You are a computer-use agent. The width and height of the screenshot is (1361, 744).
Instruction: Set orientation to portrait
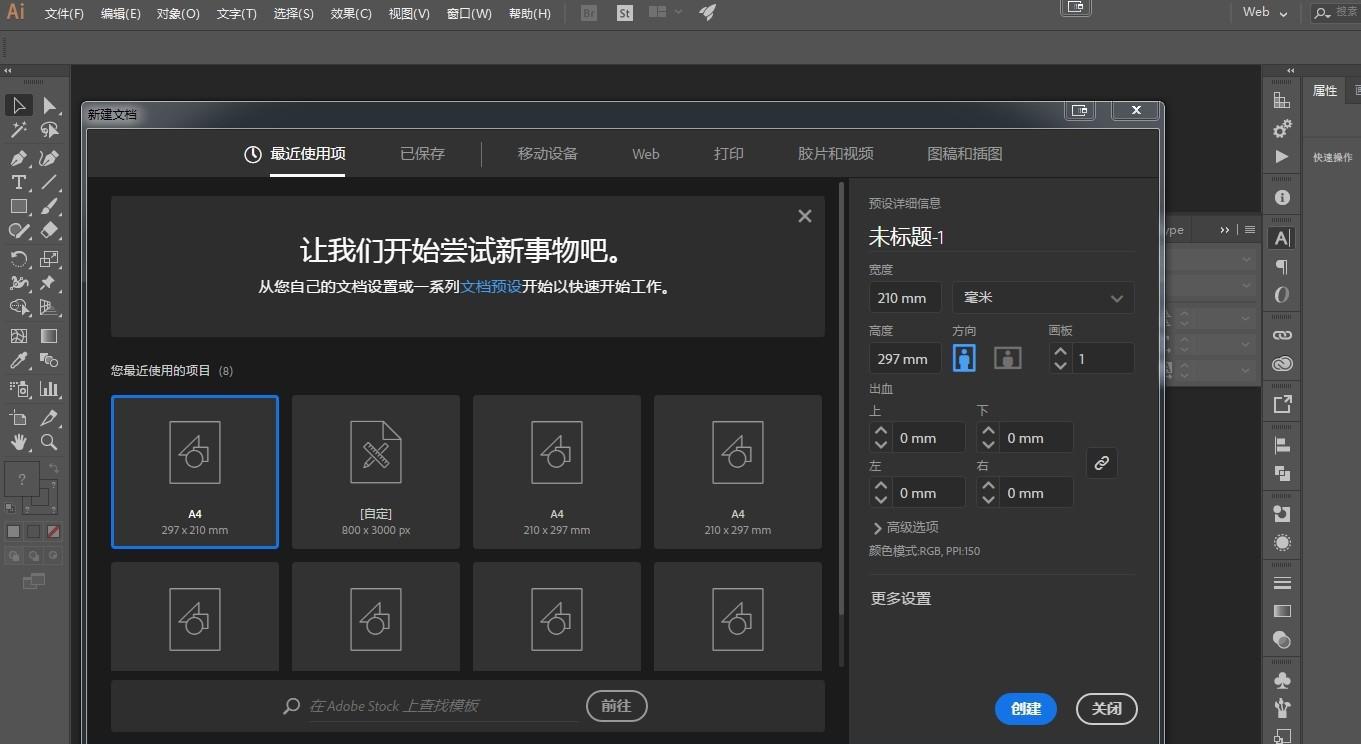tap(964, 358)
